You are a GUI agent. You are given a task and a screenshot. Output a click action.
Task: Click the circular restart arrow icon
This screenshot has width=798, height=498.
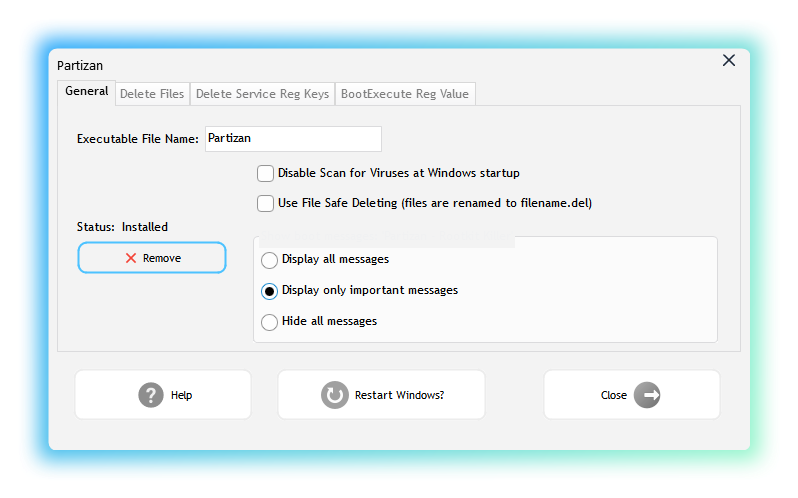(334, 395)
